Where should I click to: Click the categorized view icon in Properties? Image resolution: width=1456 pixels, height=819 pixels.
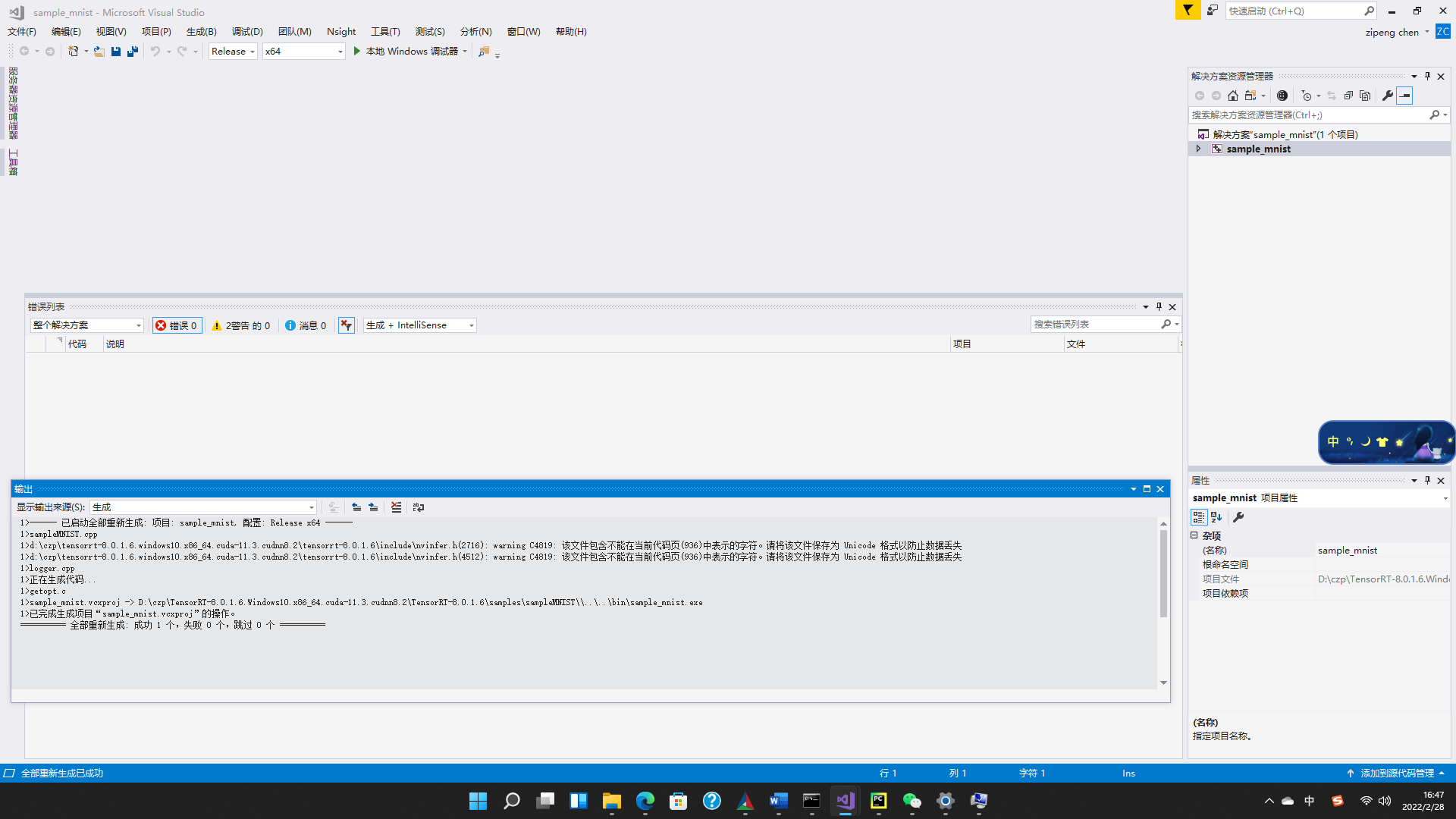click(x=1198, y=517)
